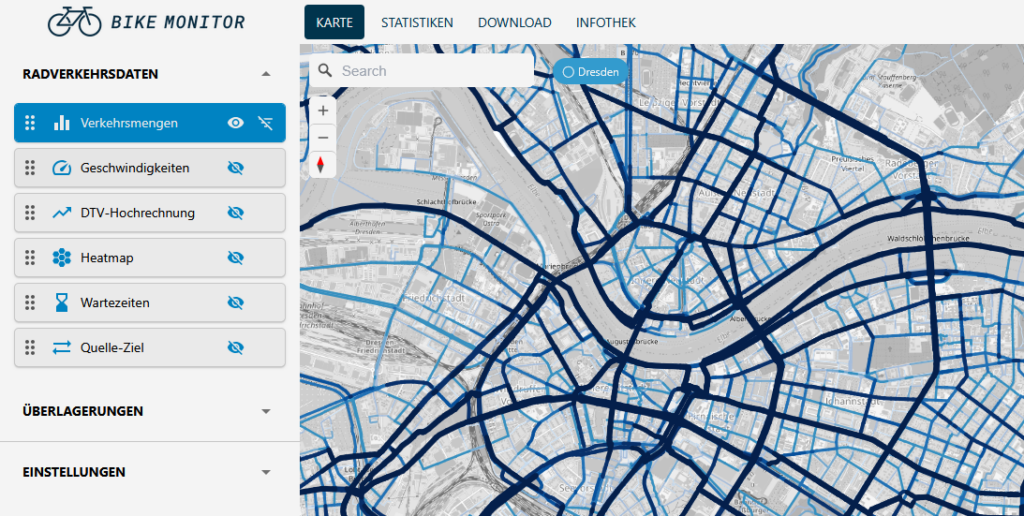Click the filter-off icon on Verkehrsmengen

(264, 123)
